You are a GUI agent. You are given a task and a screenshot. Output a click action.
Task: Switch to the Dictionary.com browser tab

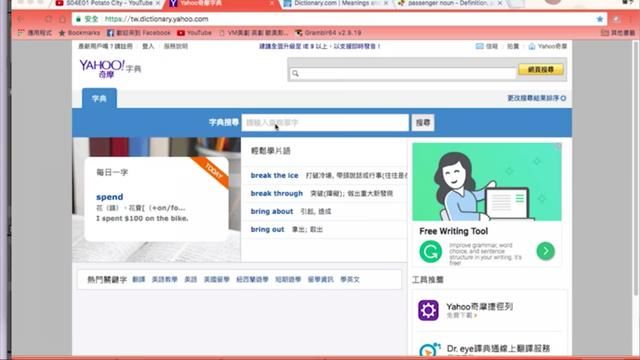336,3
